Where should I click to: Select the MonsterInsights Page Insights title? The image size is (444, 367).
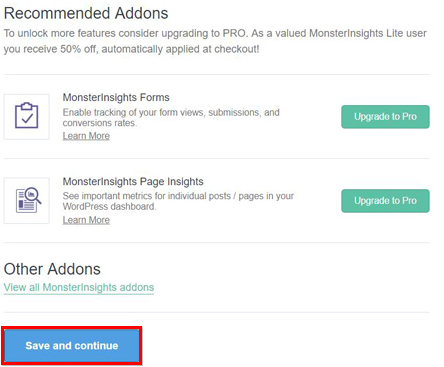pyautogui.click(x=133, y=181)
